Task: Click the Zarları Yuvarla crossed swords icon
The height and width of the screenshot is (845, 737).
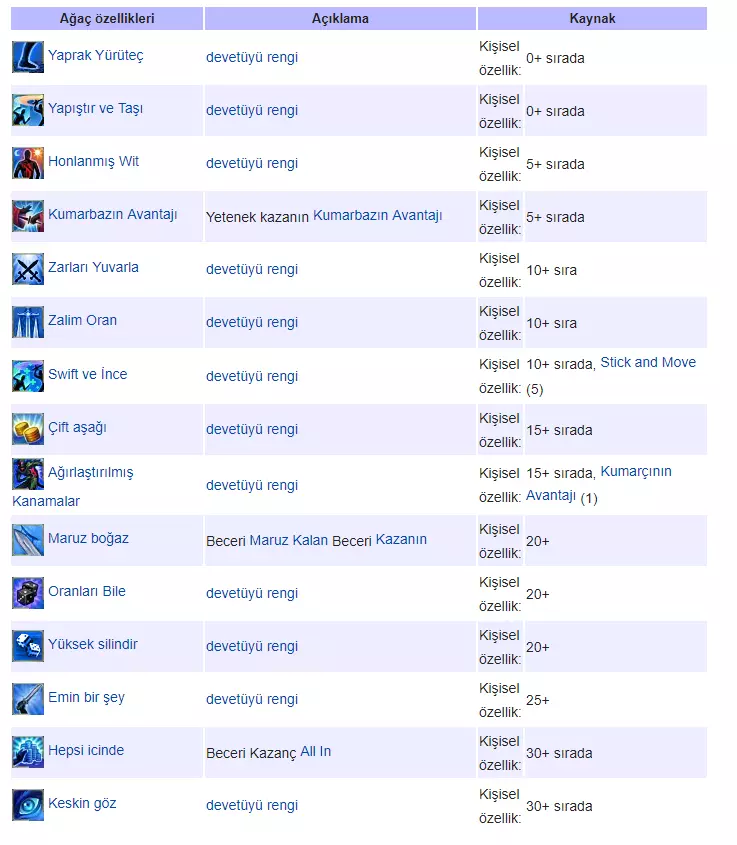Action: click(28, 269)
